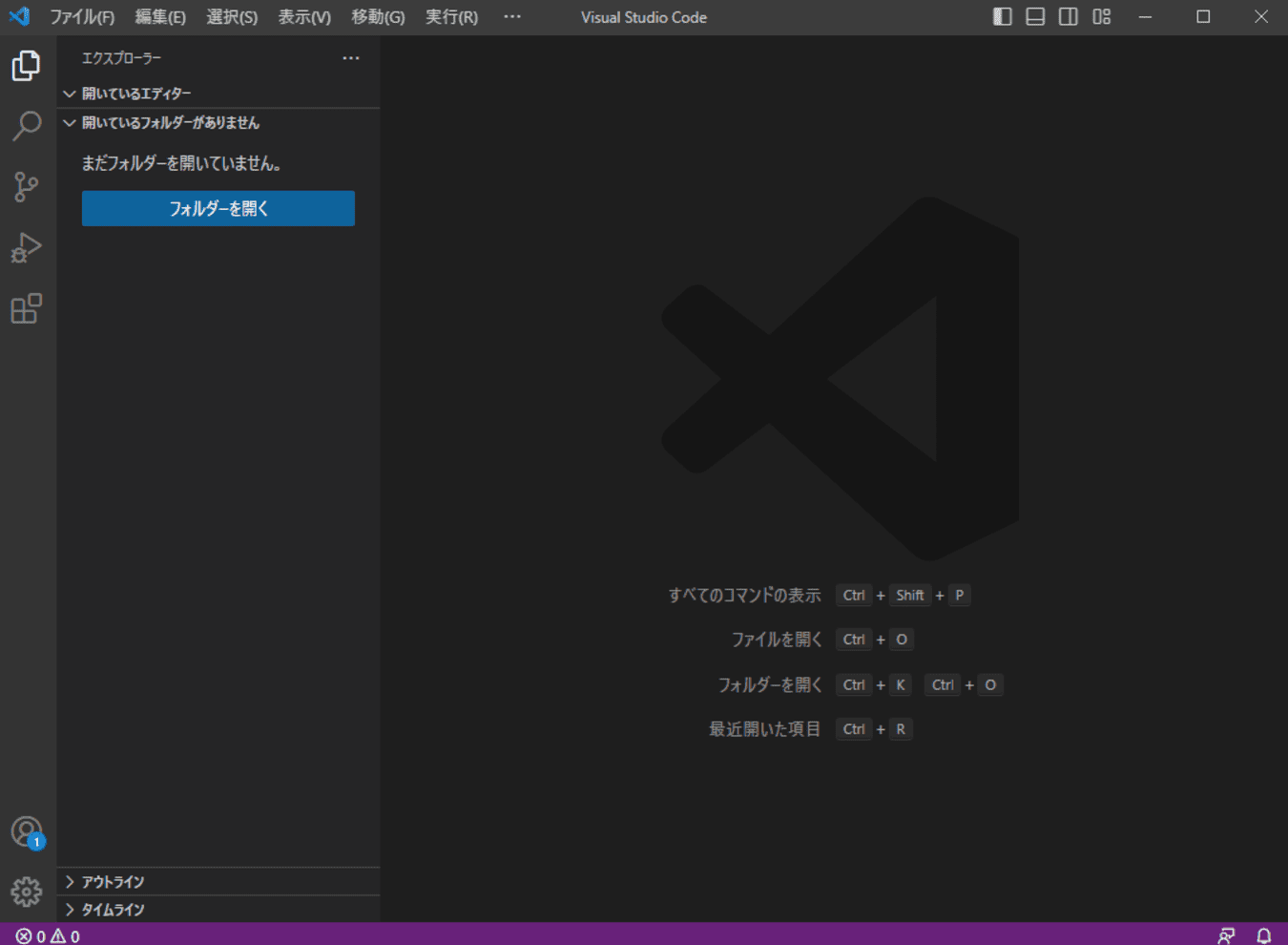The height and width of the screenshot is (945, 1288).
Task: Click the フォルダーを開く shortcut label in editor
Action: point(770,685)
